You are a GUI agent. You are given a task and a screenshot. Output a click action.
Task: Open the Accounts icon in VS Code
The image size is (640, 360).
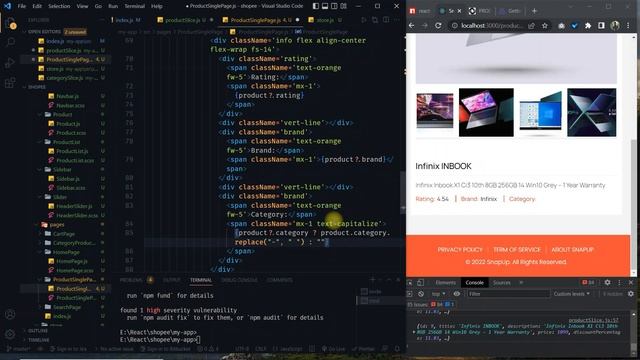point(11,314)
